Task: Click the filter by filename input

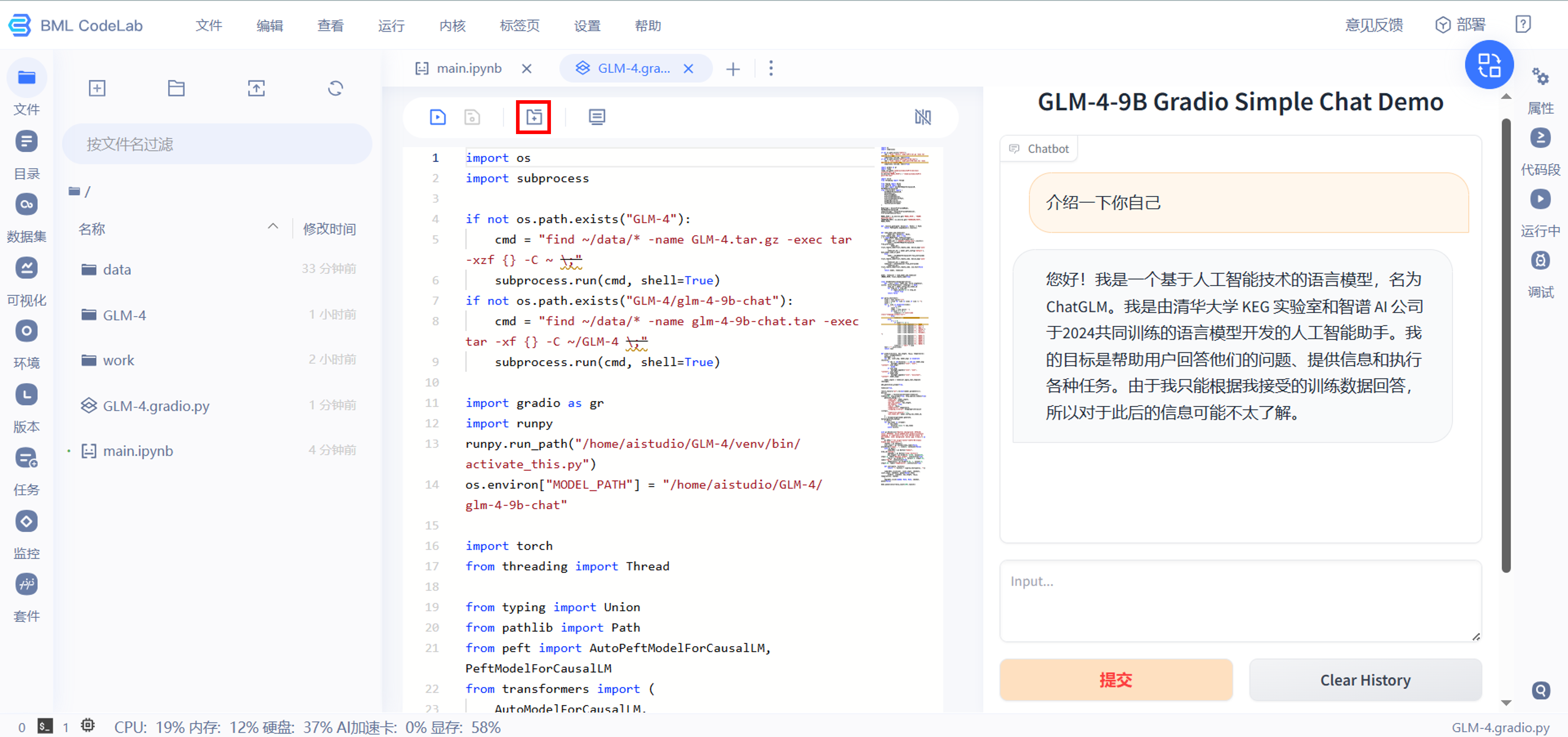Action: [217, 144]
